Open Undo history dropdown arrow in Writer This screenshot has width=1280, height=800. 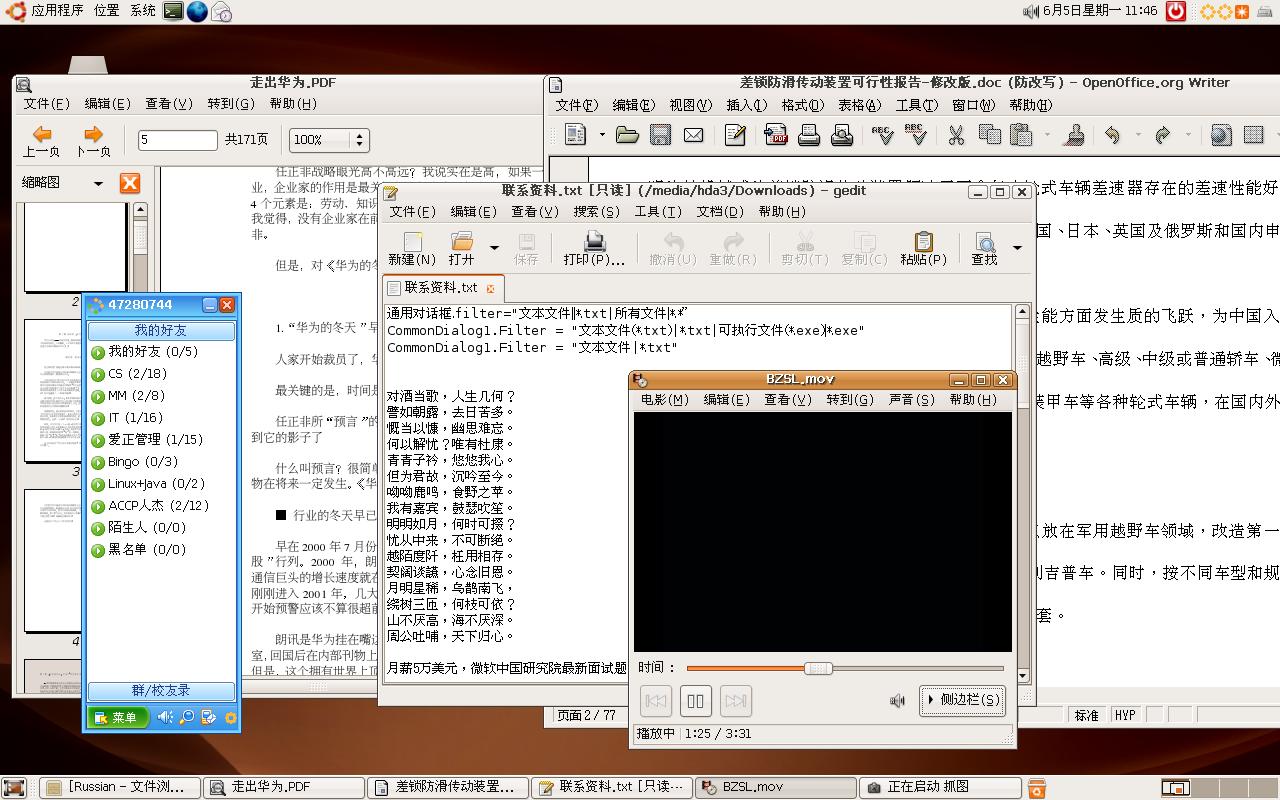click(1137, 135)
